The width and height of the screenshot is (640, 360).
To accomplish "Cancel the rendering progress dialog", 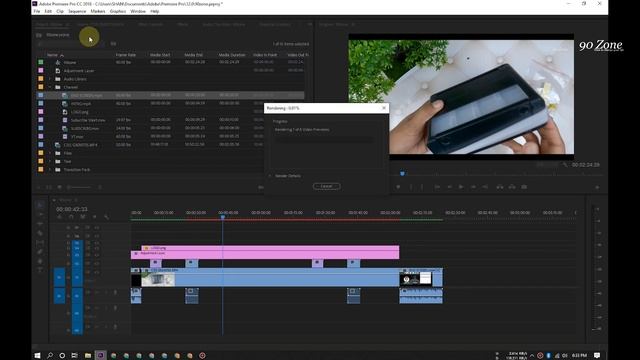I will (327, 186).
